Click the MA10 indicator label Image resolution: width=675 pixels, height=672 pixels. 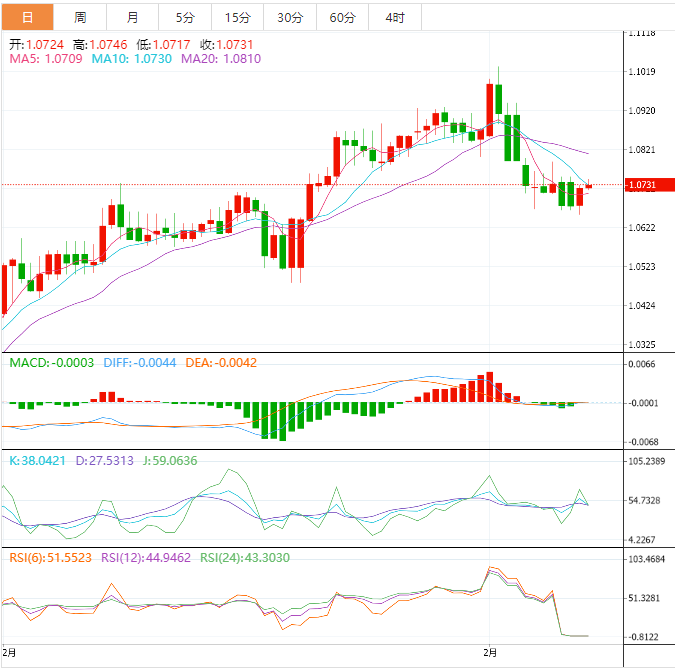132,60
